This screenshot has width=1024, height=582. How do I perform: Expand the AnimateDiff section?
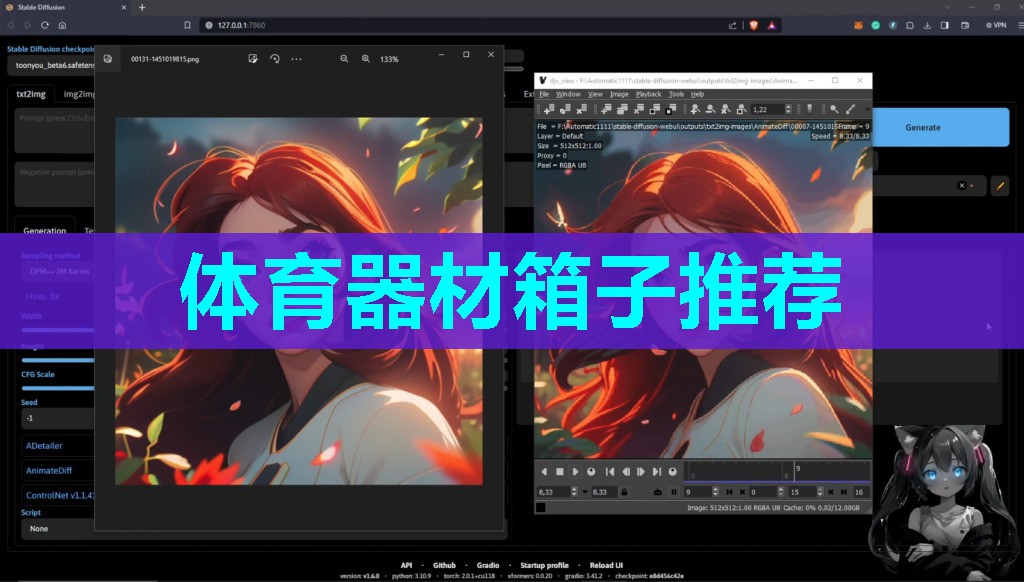(57, 470)
